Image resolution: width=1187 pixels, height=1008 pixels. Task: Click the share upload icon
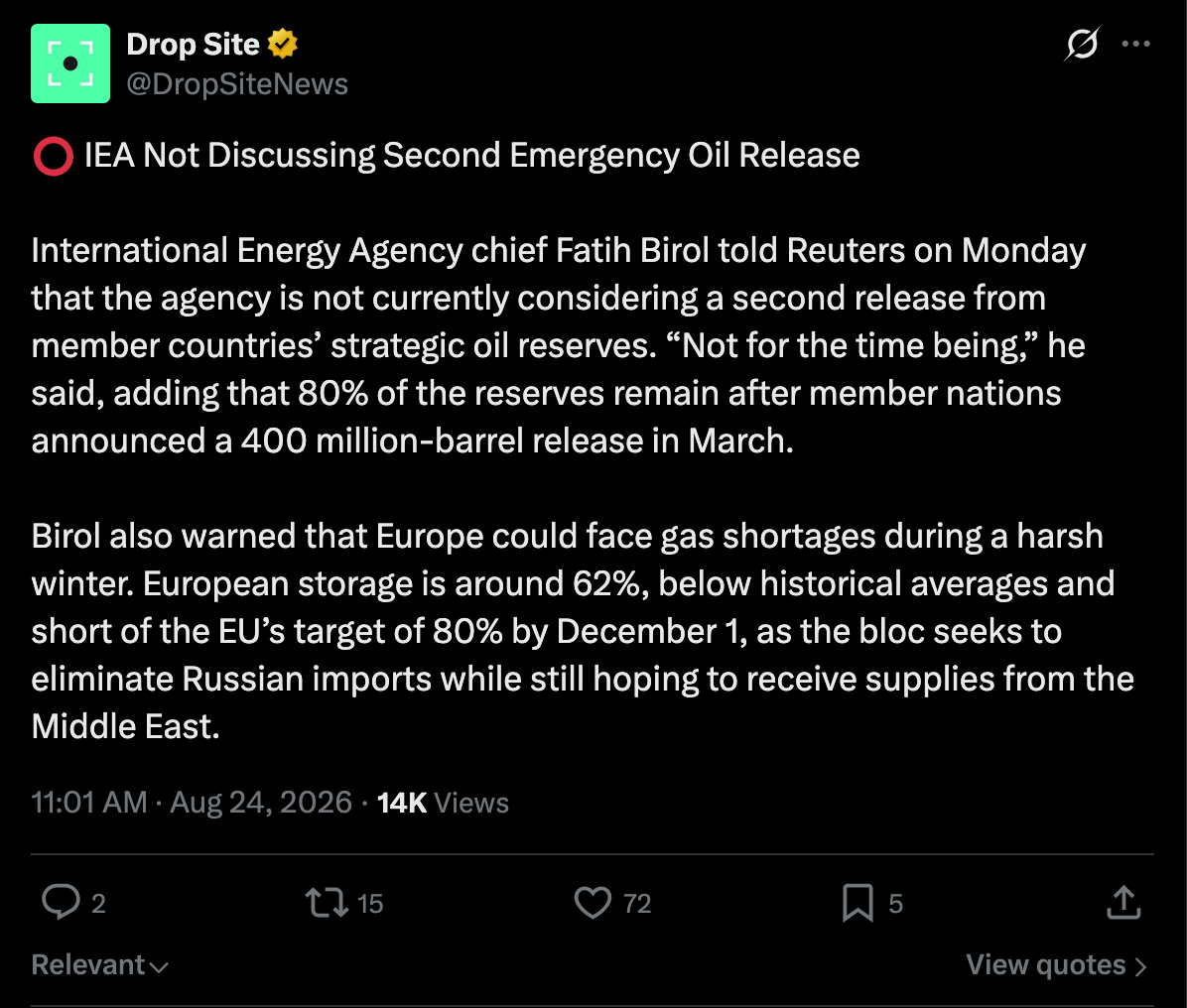pos(1123,902)
